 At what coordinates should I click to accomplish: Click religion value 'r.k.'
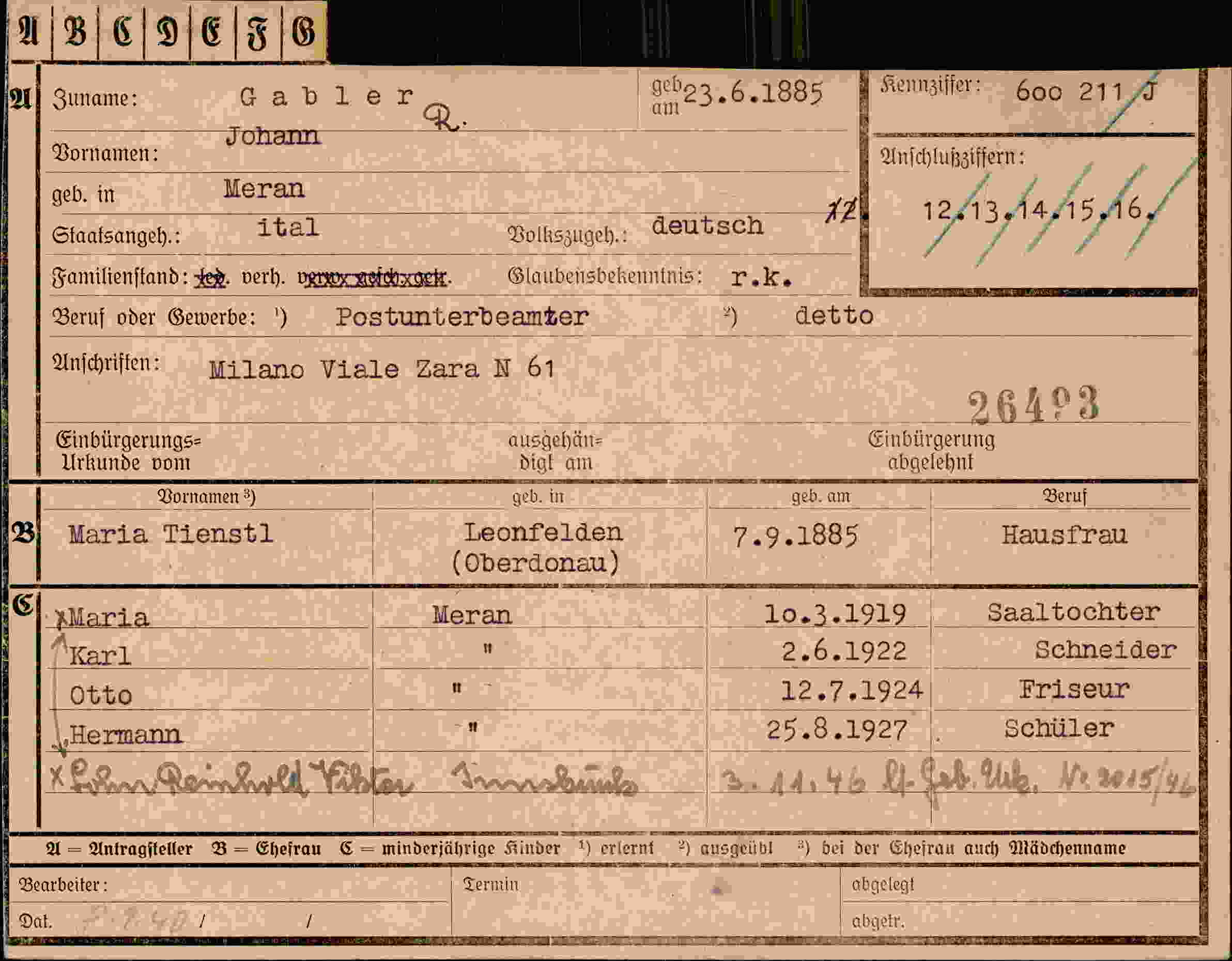(762, 277)
